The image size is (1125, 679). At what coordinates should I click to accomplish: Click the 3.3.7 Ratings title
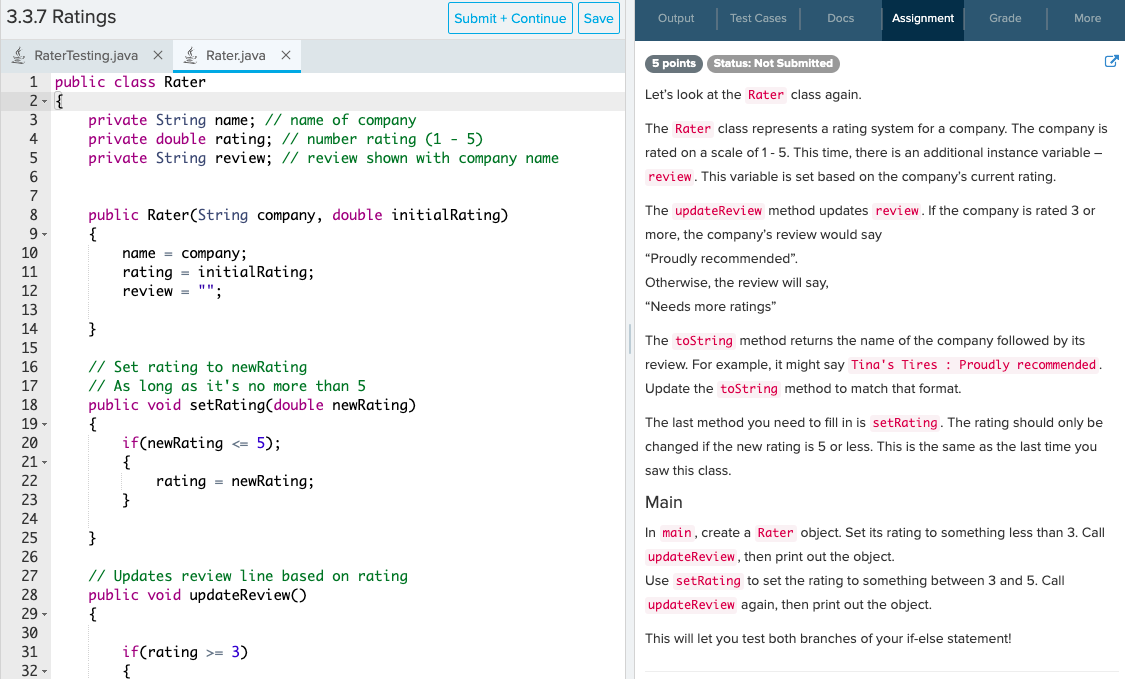61,17
